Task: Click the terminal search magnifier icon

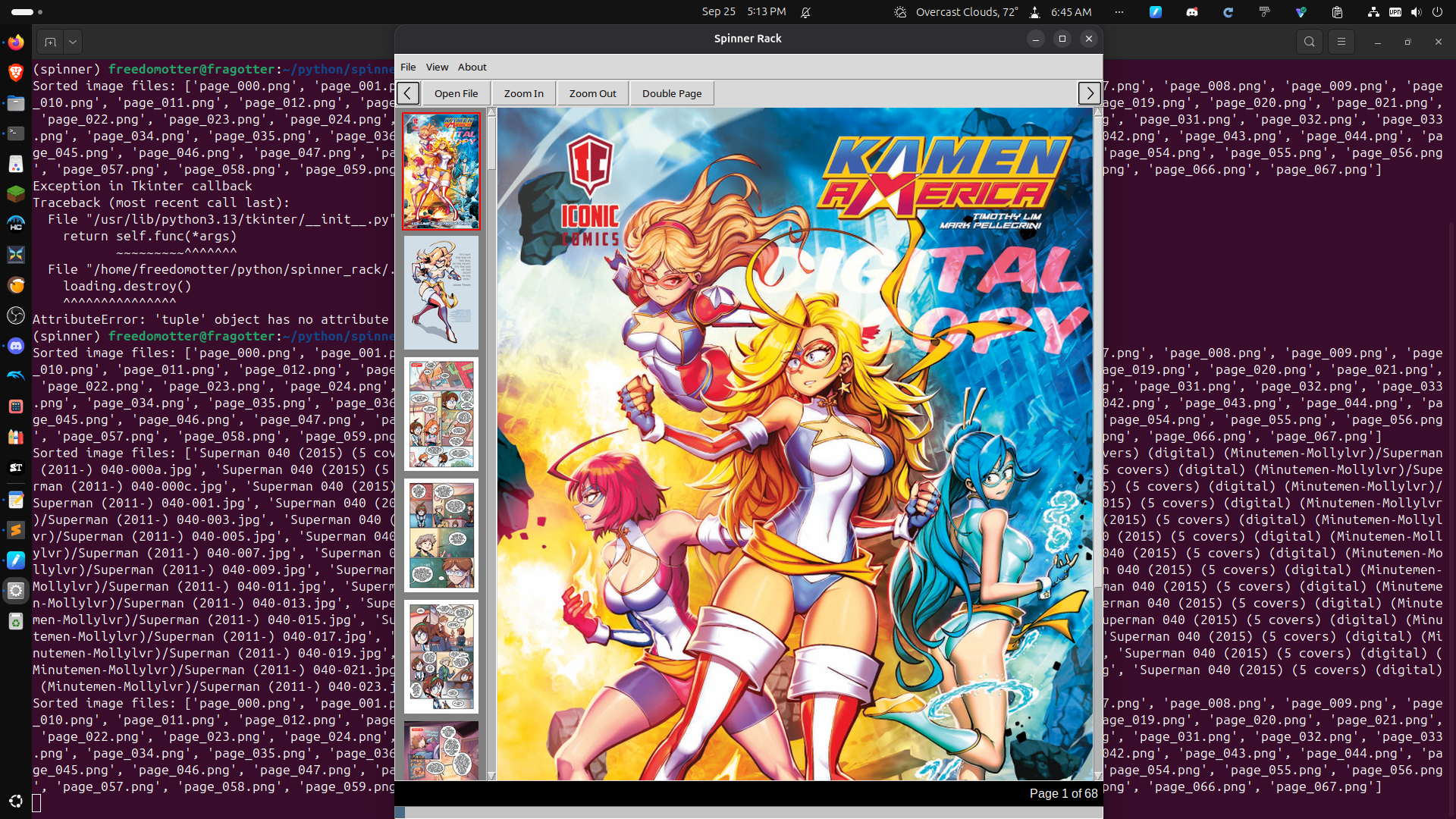Action: click(1309, 42)
